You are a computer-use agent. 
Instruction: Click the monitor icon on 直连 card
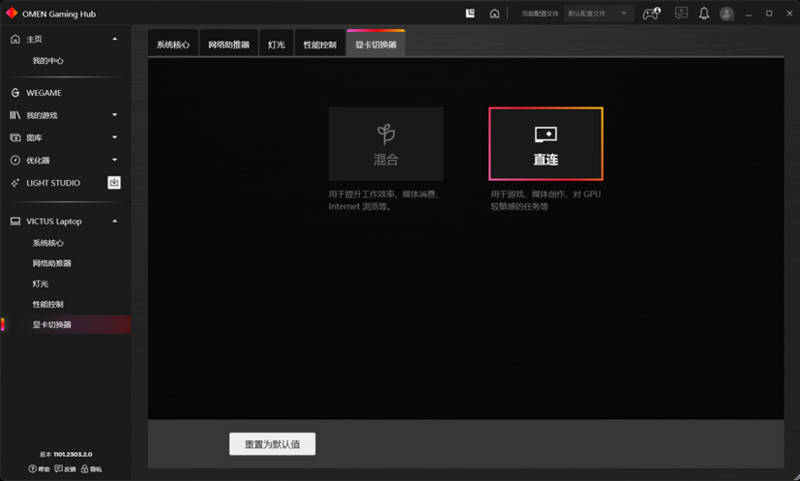[546, 135]
